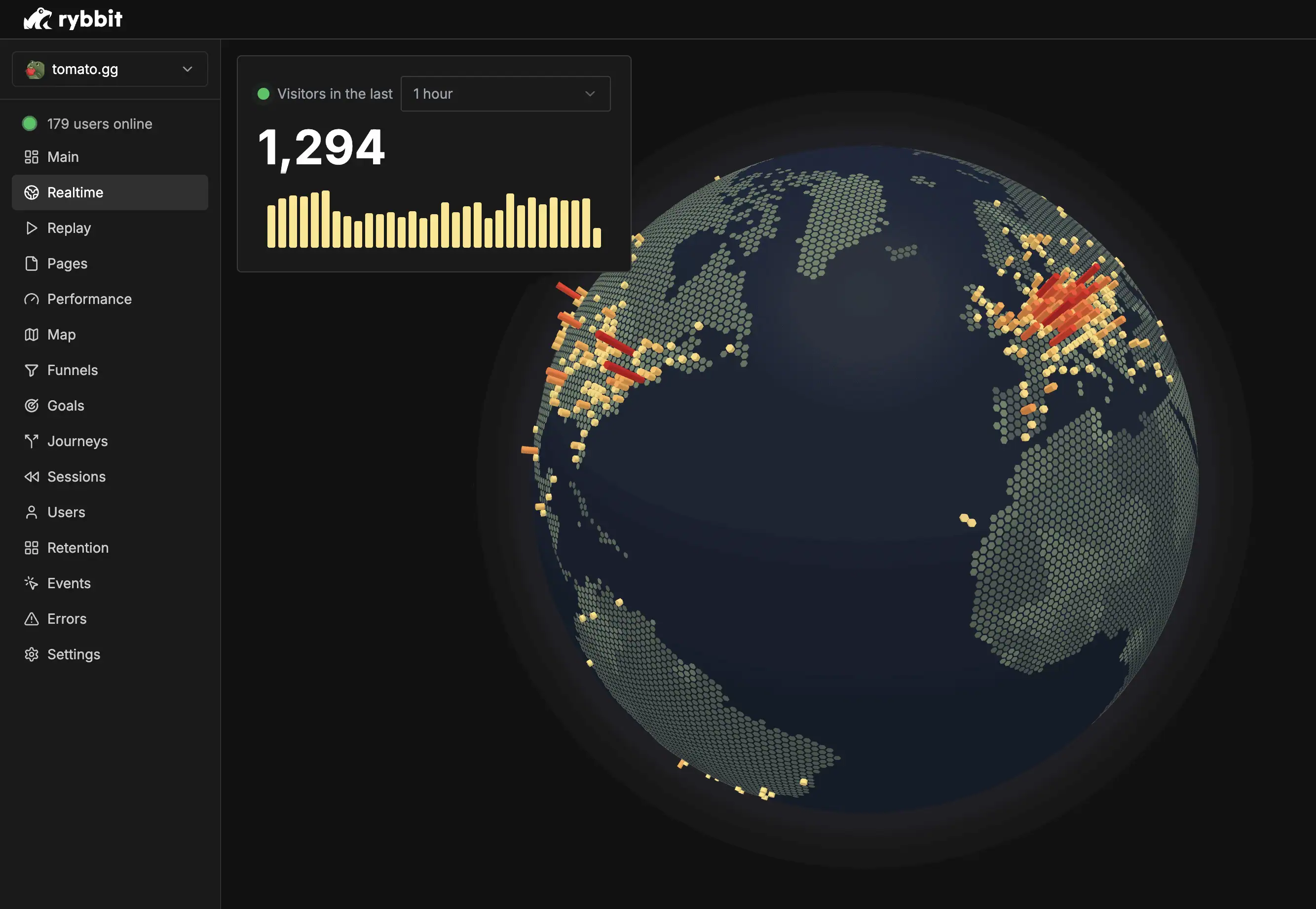Click the chevron in tomato.gg selector
Screen dimensions: 1316x909
point(188,70)
